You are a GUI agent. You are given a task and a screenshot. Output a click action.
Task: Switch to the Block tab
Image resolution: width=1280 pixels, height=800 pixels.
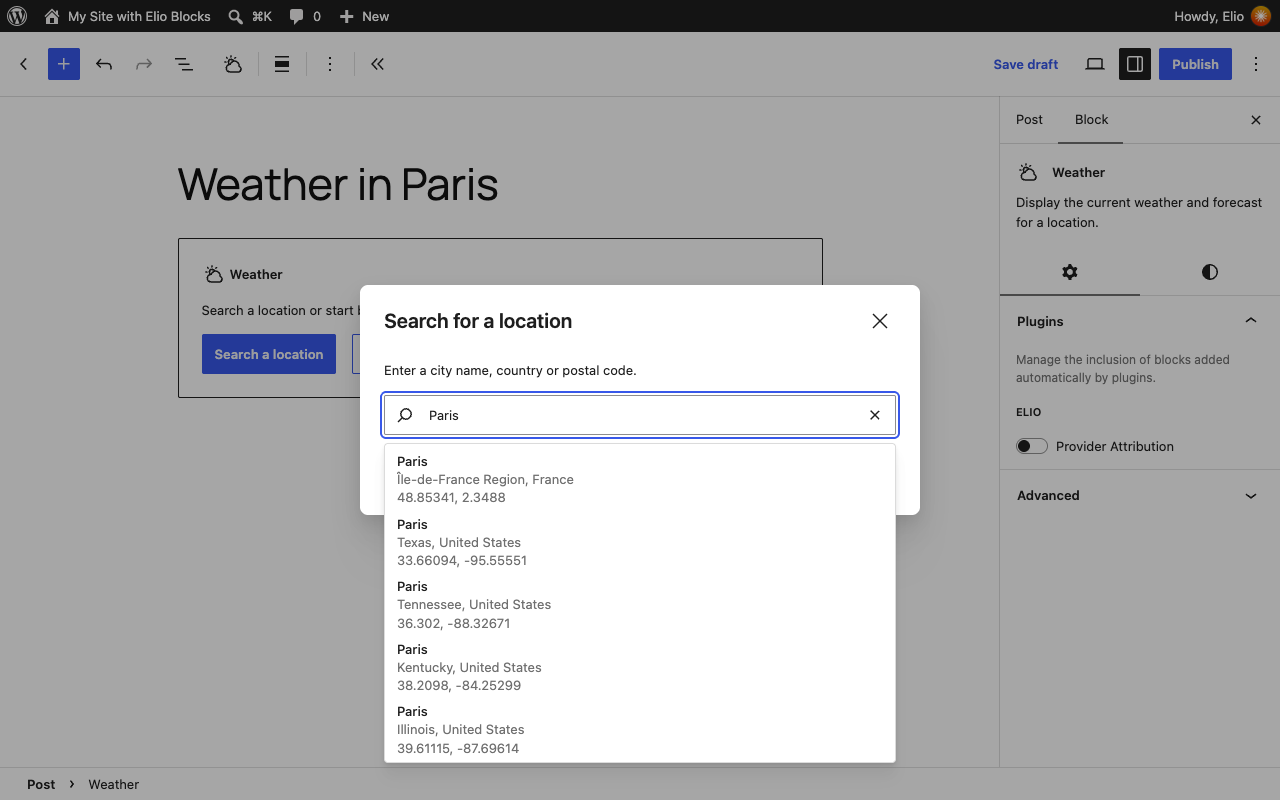1091,120
